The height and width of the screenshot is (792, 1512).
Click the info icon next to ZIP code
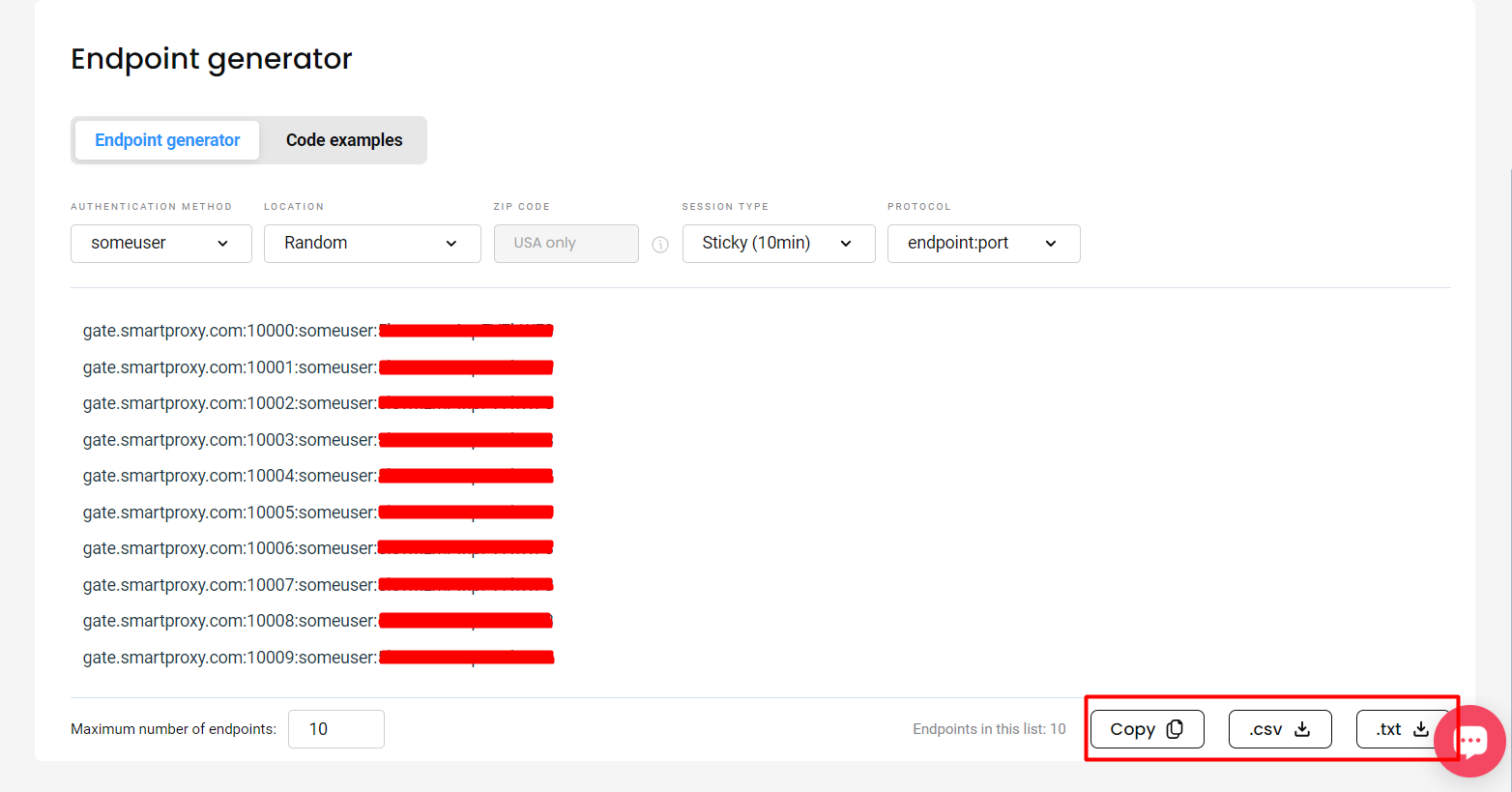[x=660, y=245]
